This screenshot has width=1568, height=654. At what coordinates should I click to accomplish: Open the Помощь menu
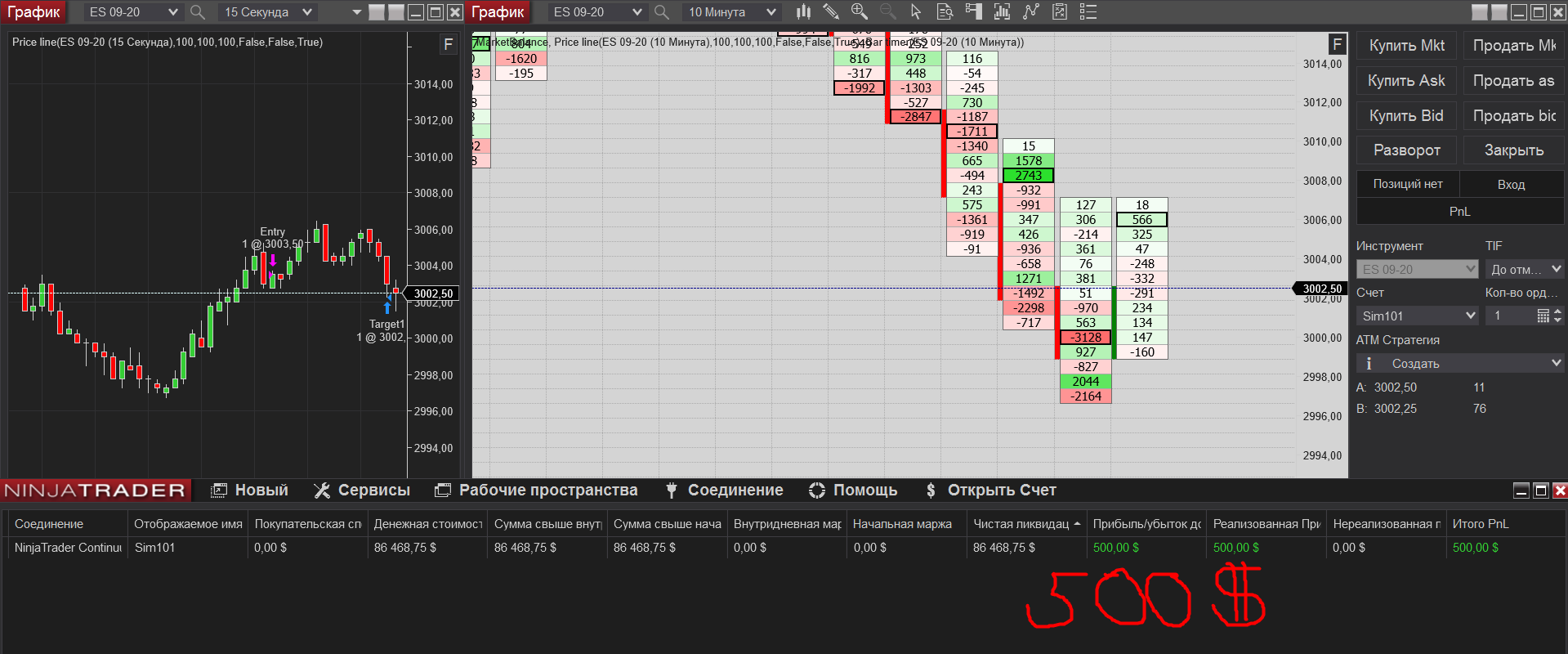pyautogui.click(x=853, y=490)
